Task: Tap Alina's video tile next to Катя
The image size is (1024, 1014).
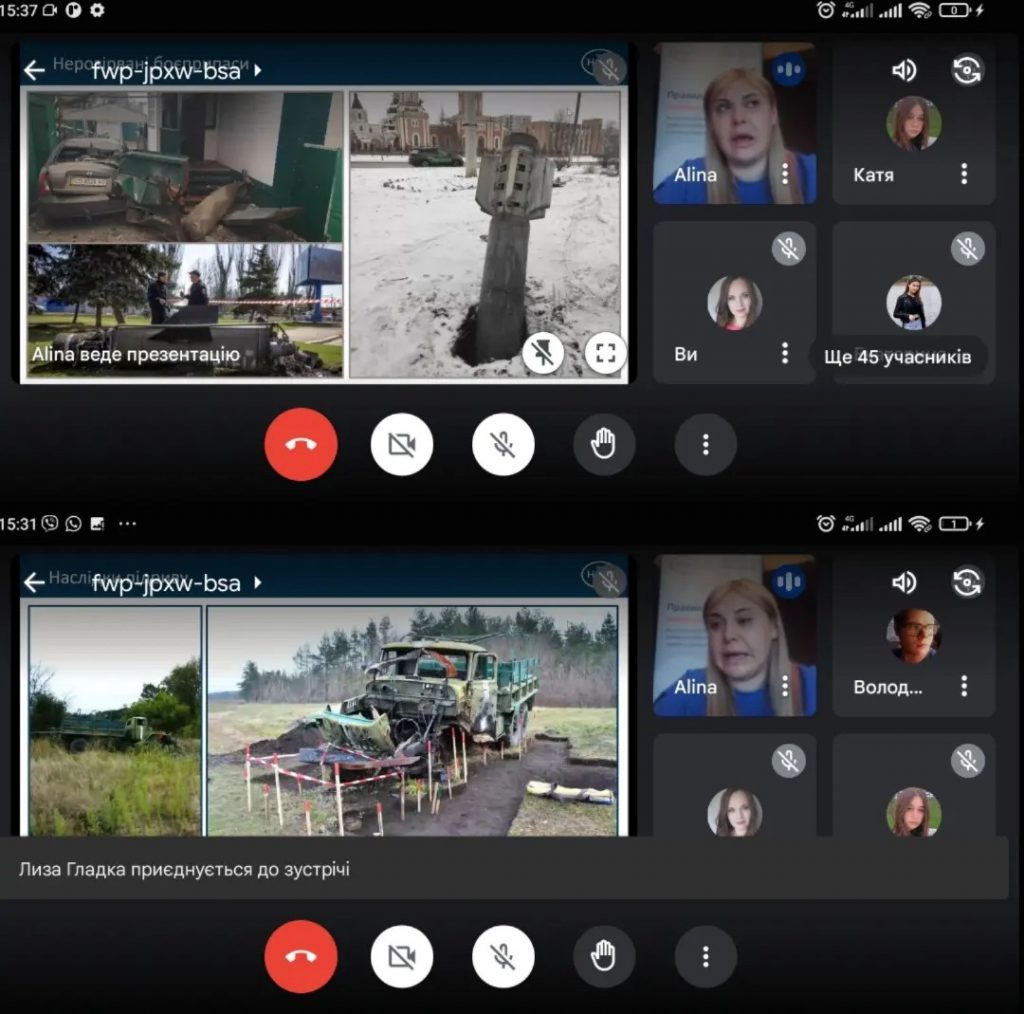Action: tap(734, 124)
